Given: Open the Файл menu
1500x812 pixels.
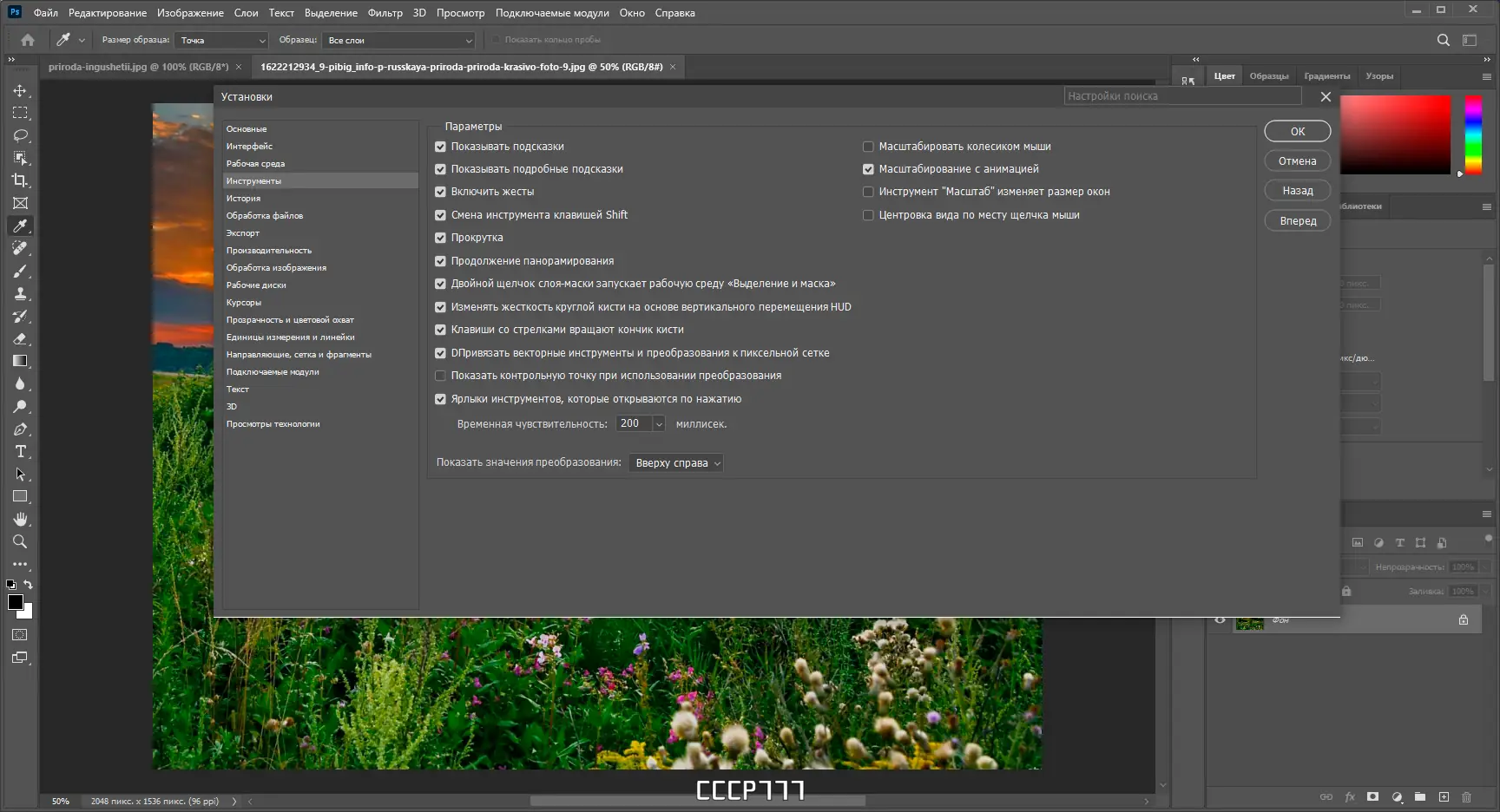Looking at the screenshot, I should pyautogui.click(x=46, y=13).
